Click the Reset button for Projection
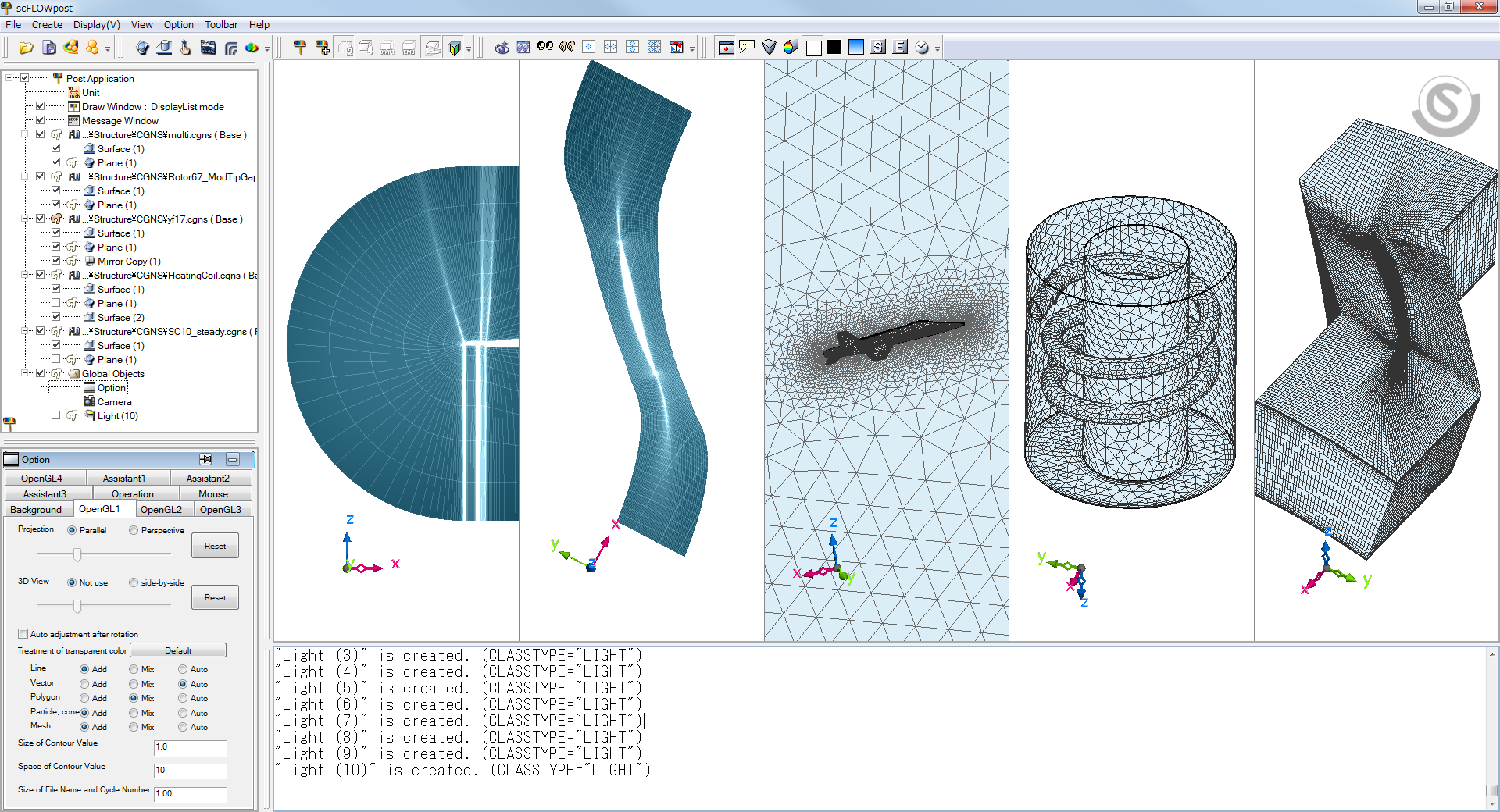This screenshot has width=1500, height=812. pos(215,546)
